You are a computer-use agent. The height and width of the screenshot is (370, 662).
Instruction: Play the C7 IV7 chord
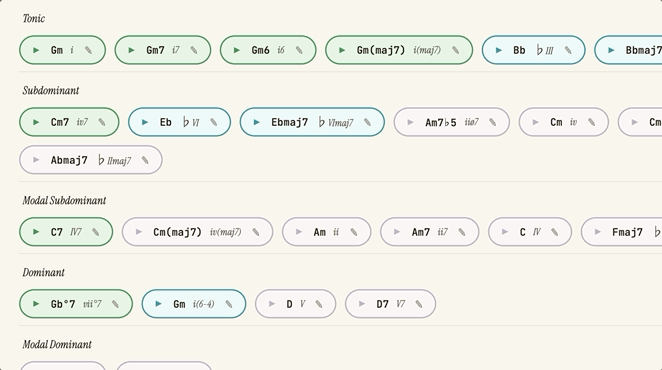(36, 232)
